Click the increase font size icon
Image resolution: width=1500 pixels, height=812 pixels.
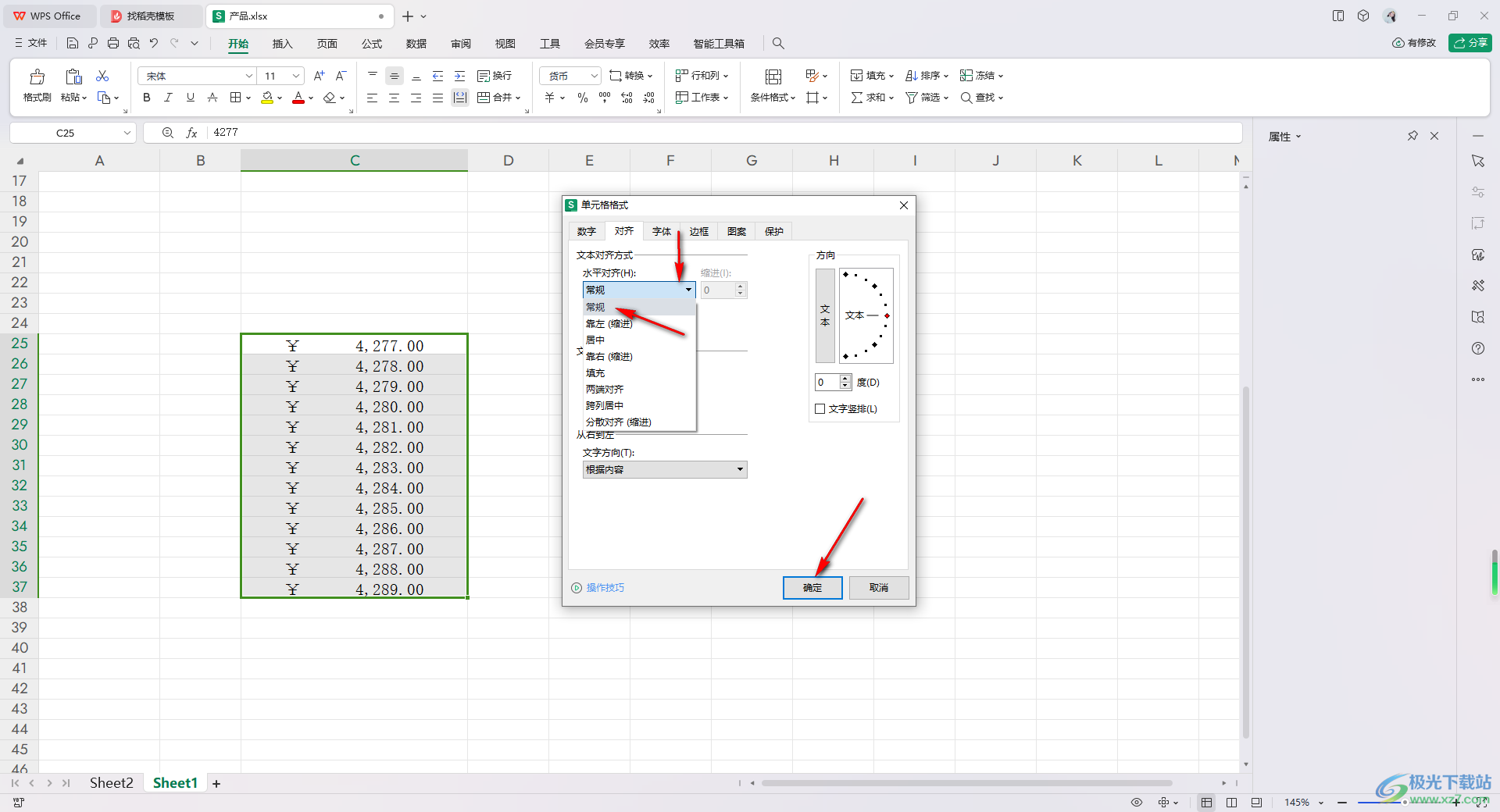[x=319, y=76]
